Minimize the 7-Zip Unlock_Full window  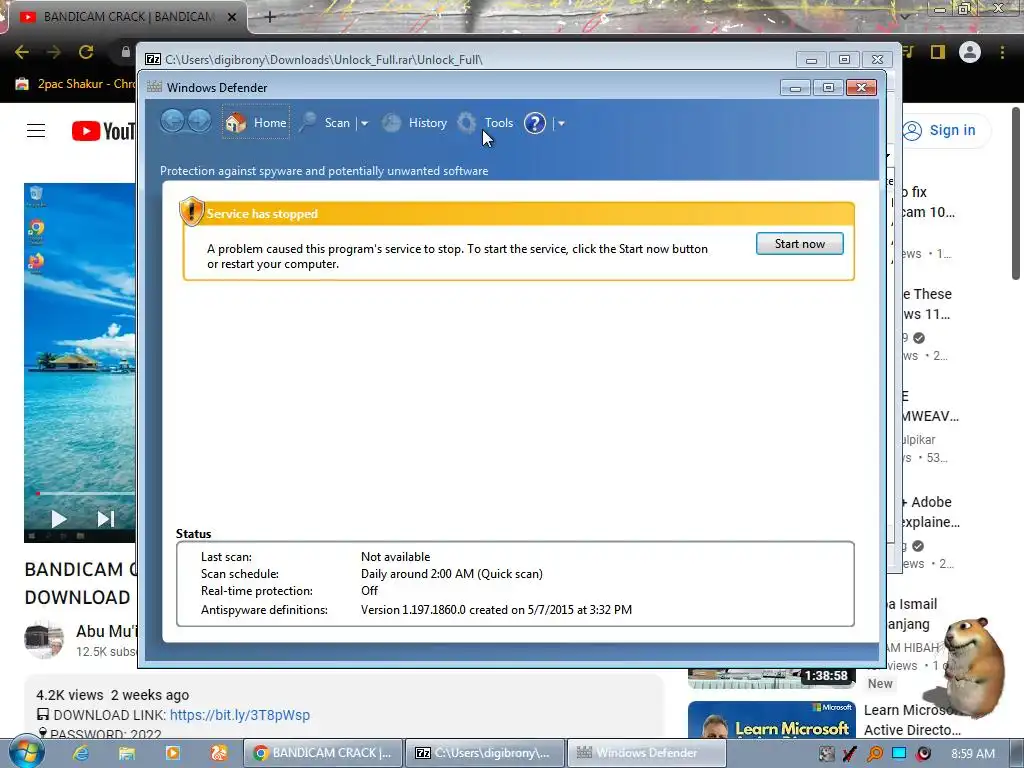tap(812, 59)
